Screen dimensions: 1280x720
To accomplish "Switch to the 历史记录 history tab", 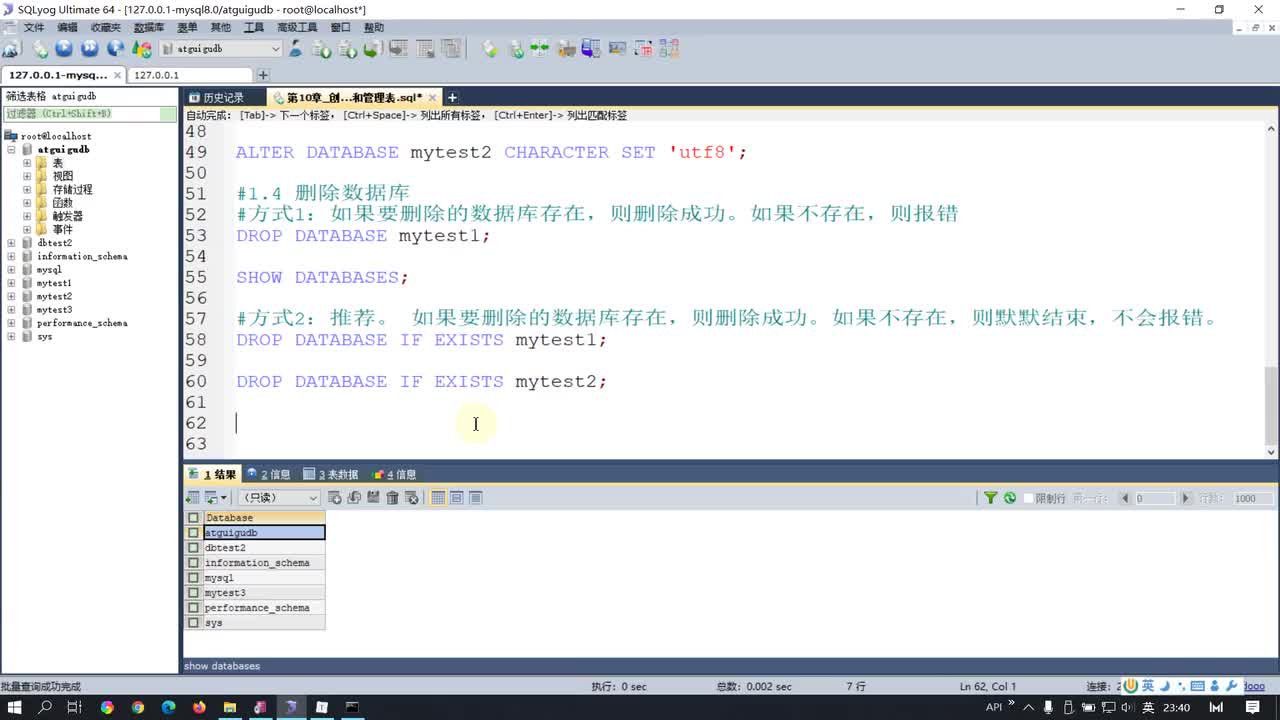I will click(215, 97).
